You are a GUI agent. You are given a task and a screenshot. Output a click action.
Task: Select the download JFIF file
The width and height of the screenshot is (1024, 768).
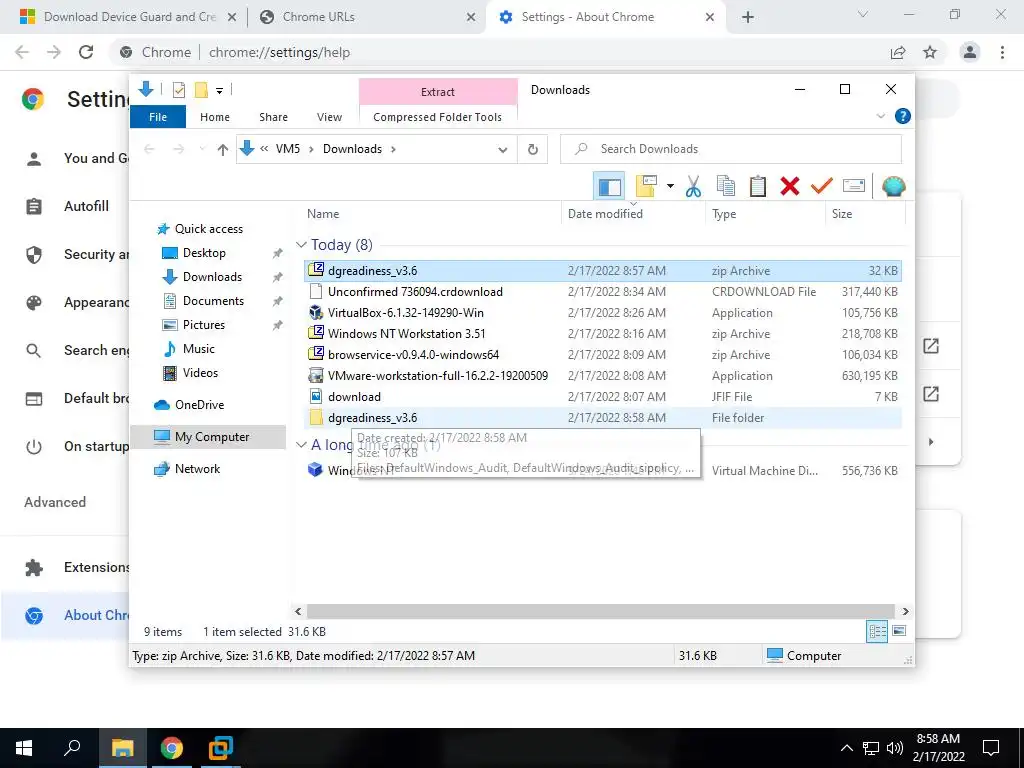(x=603, y=396)
